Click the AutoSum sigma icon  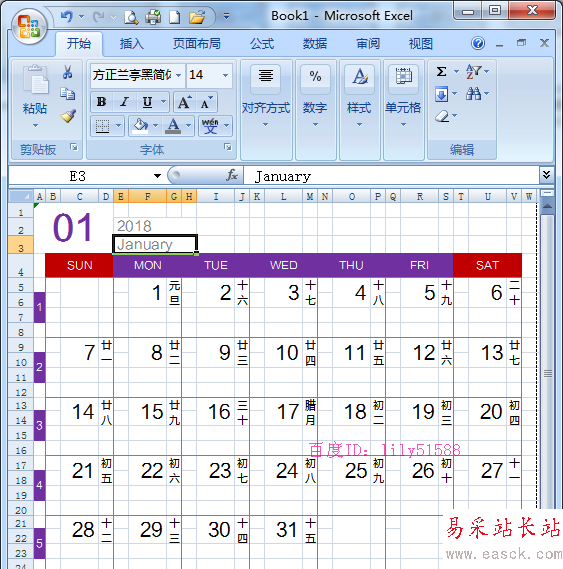pos(441,71)
